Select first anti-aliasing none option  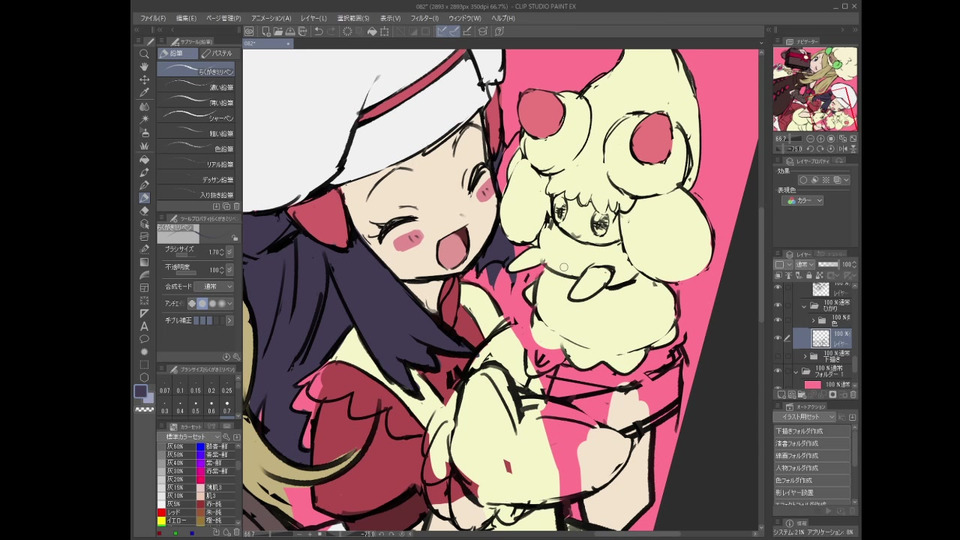tap(192, 304)
